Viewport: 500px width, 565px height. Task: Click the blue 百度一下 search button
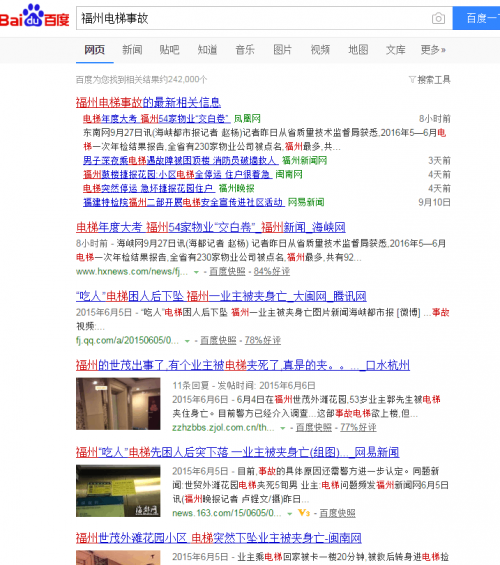(476, 18)
